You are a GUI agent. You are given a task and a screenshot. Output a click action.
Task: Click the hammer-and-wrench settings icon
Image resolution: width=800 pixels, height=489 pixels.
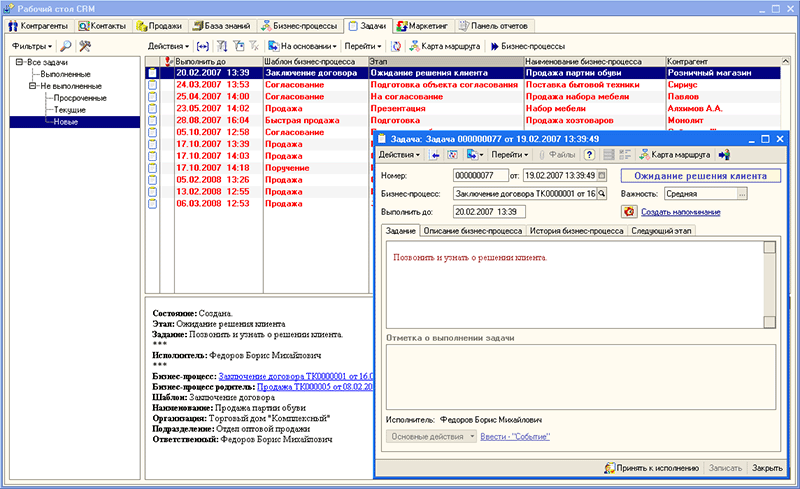tap(85, 46)
